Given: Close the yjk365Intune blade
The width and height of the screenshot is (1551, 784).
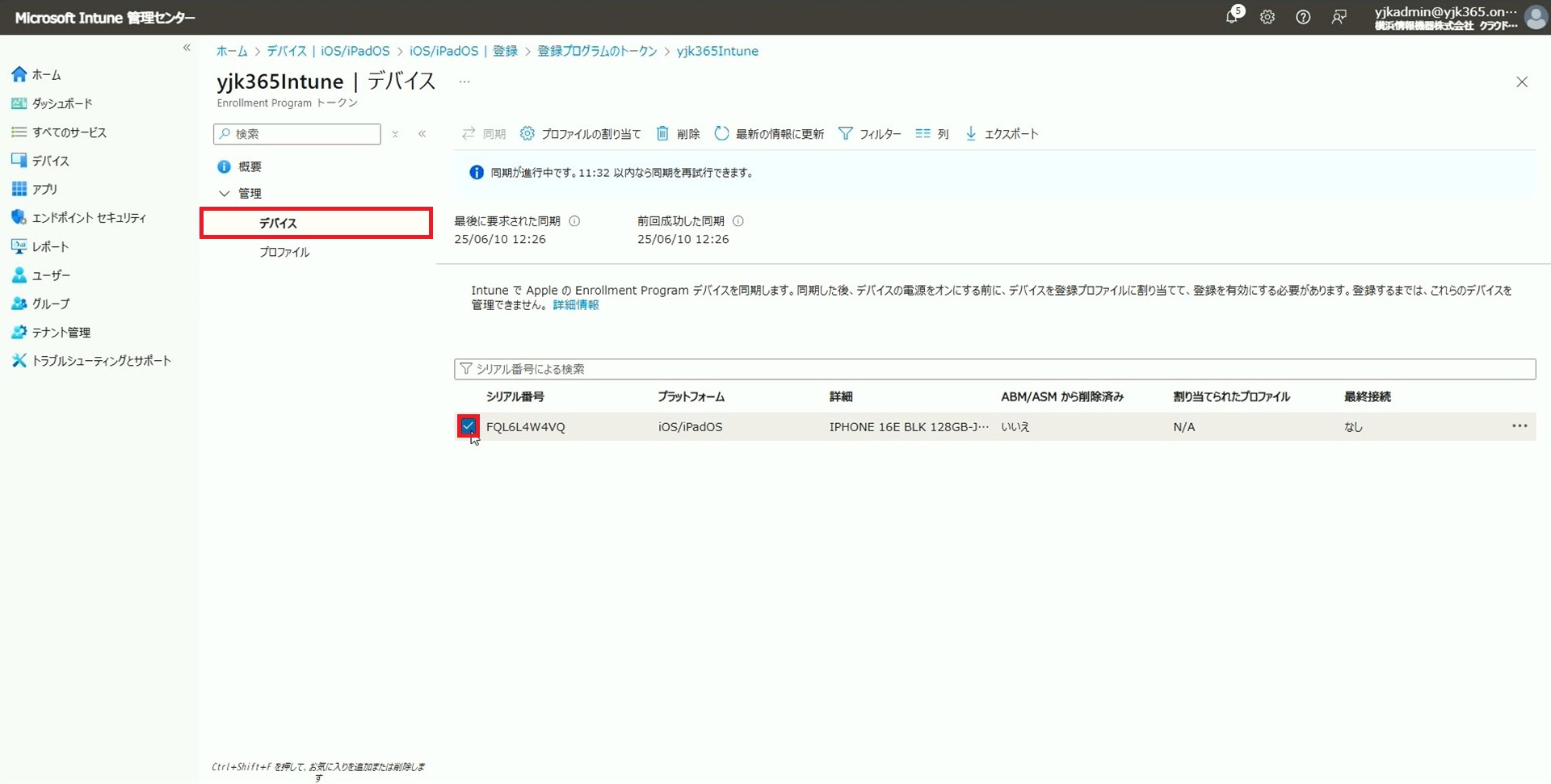Looking at the screenshot, I should (1522, 82).
